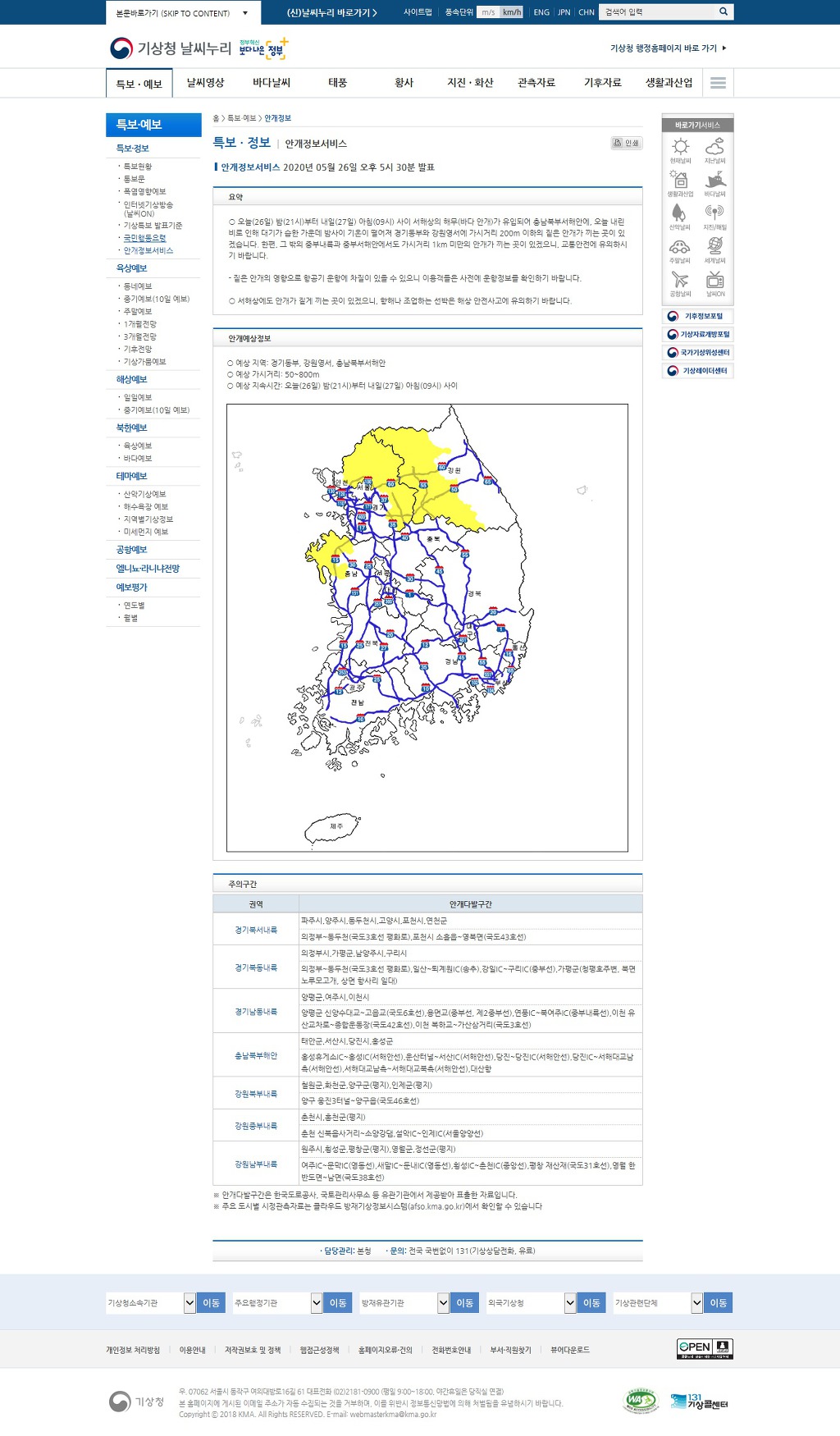Click the search magnifier icon
Viewport: 840px width, 1436px height.
pyautogui.click(x=724, y=11)
